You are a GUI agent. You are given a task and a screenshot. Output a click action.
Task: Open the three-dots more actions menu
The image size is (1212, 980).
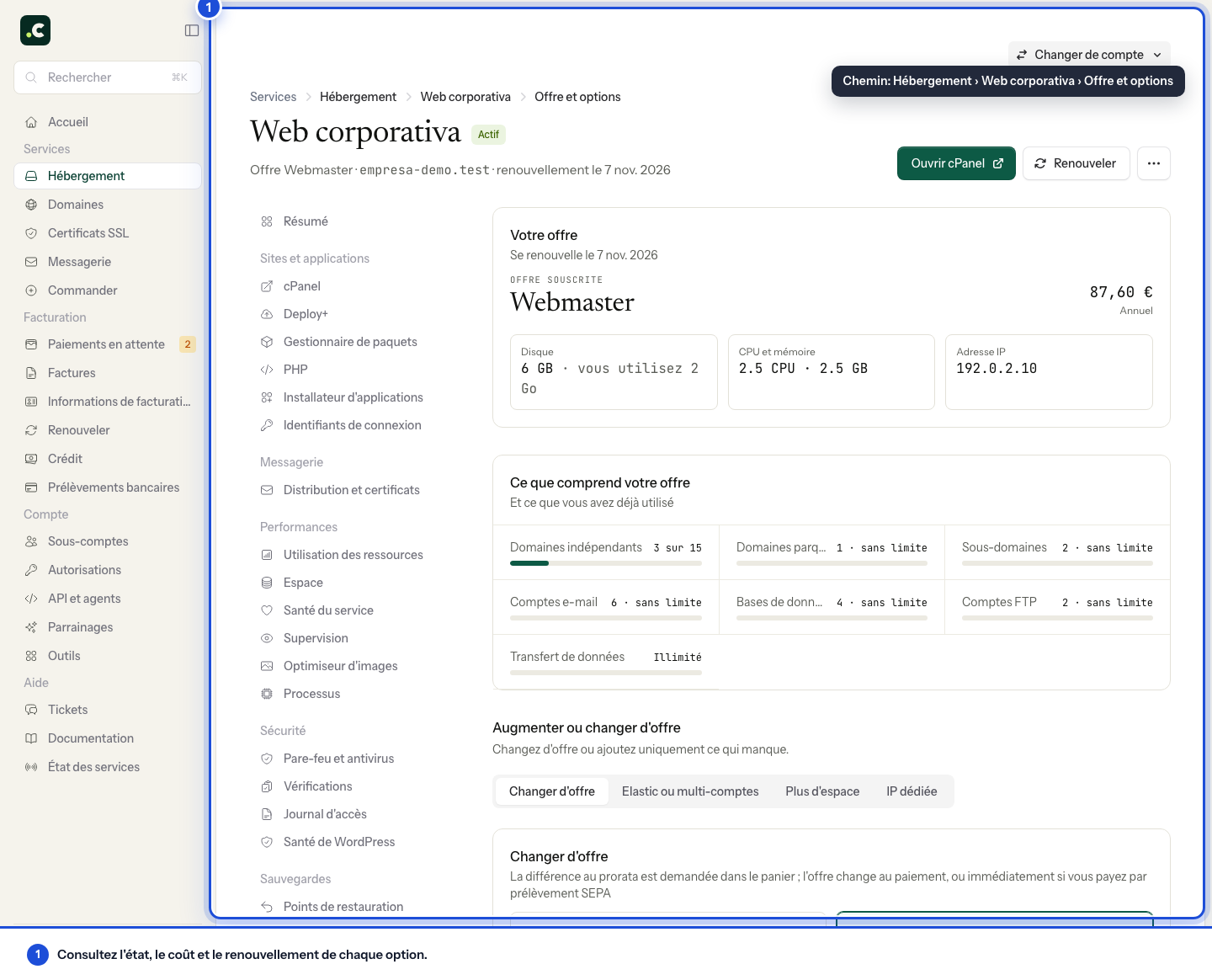(1154, 163)
